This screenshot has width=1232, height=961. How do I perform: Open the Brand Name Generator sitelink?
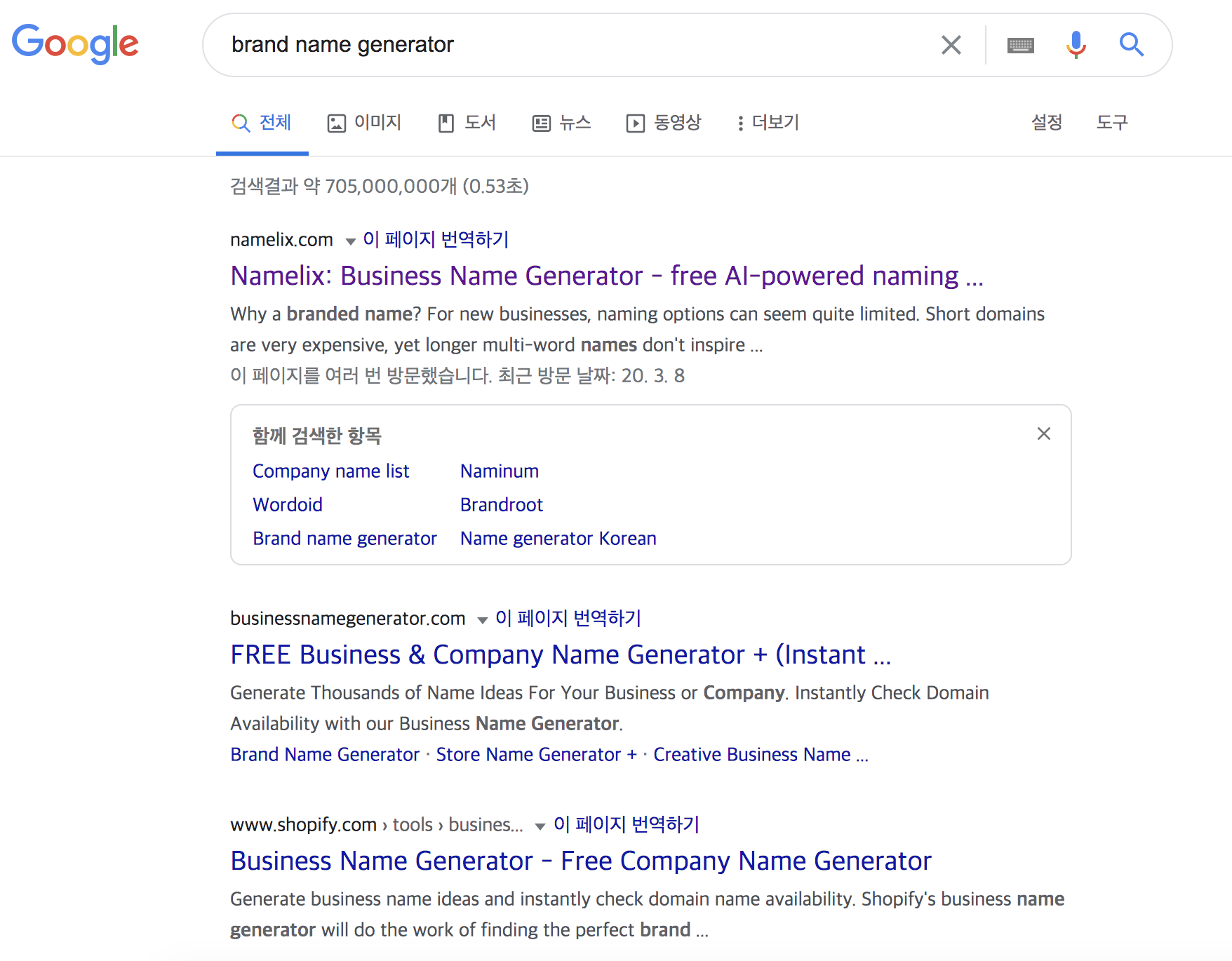tap(325, 754)
